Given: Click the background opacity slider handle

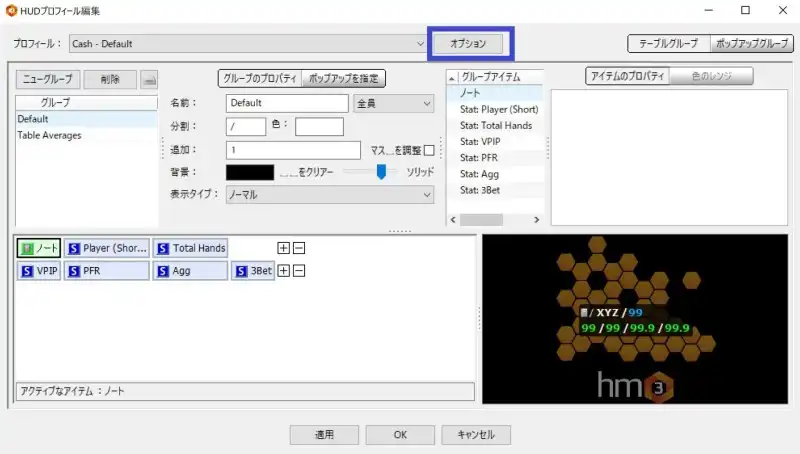Looking at the screenshot, I should tap(381, 172).
